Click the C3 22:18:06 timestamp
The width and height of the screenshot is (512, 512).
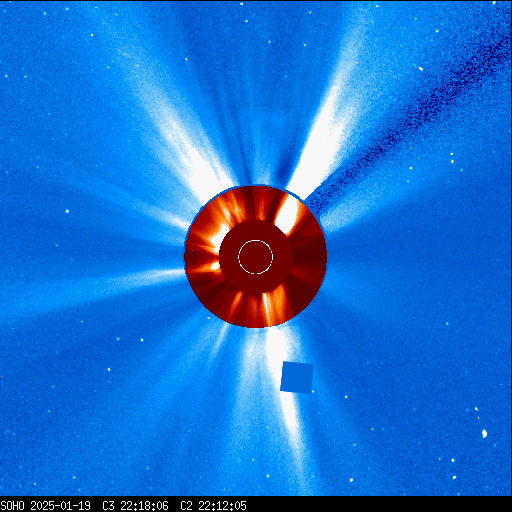coord(135,506)
